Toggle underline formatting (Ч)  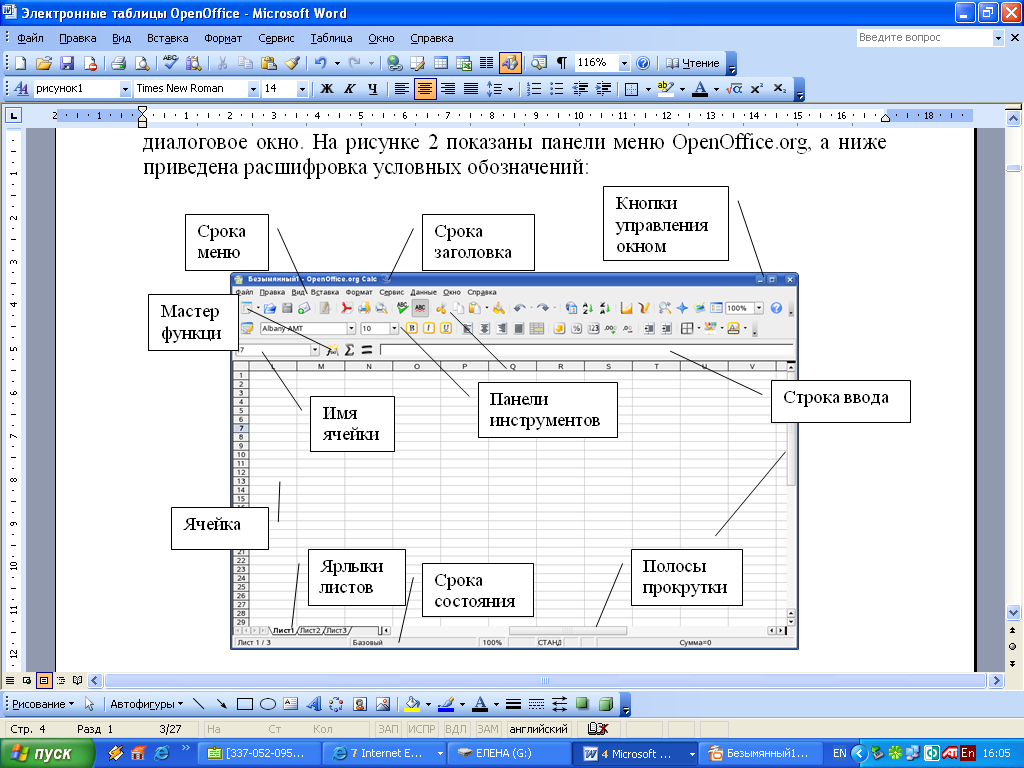[372, 88]
